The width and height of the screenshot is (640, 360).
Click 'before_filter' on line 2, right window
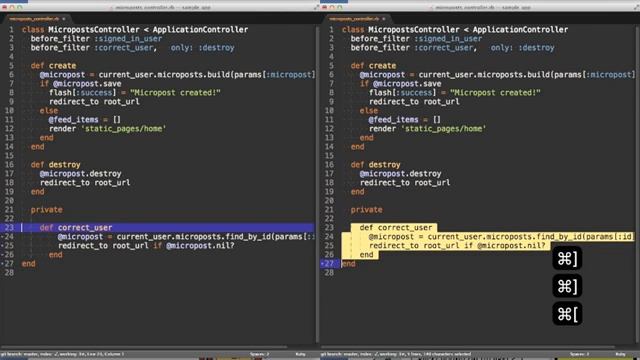click(x=380, y=39)
